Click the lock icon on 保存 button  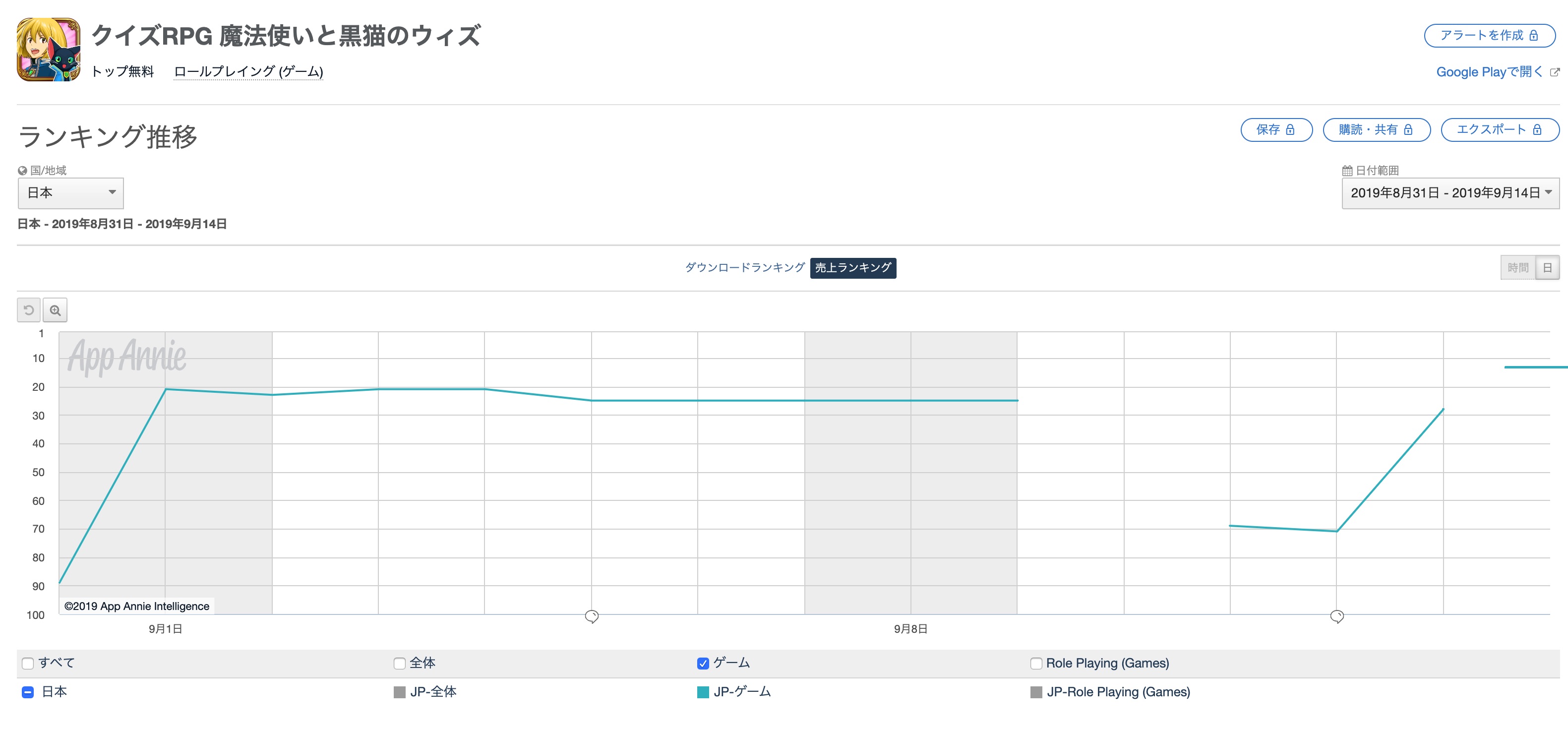(1290, 129)
